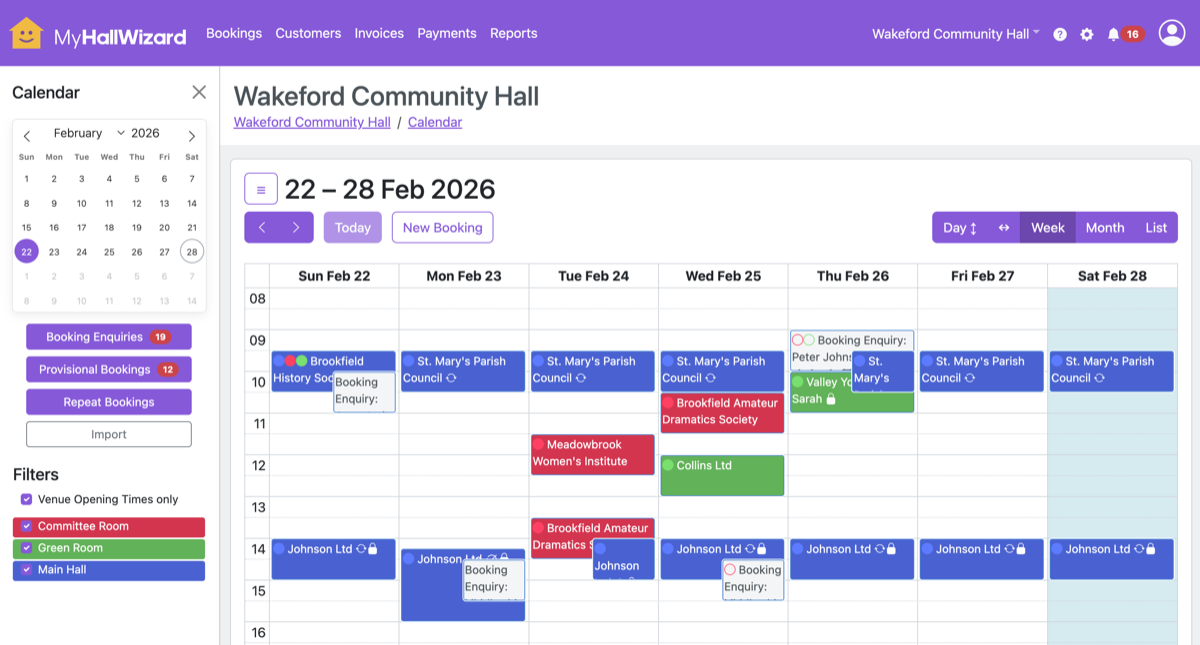
Task: View notifications via the bell icon
Action: 1113,33
